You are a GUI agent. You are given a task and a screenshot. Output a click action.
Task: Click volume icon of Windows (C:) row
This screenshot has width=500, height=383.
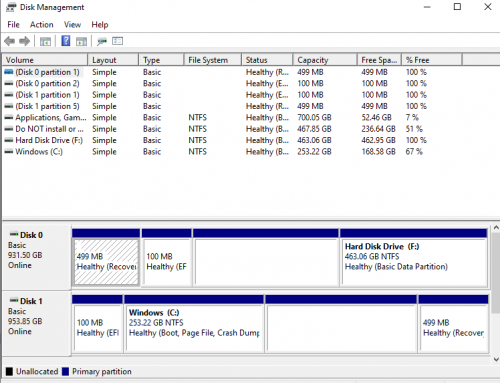pos(9,152)
